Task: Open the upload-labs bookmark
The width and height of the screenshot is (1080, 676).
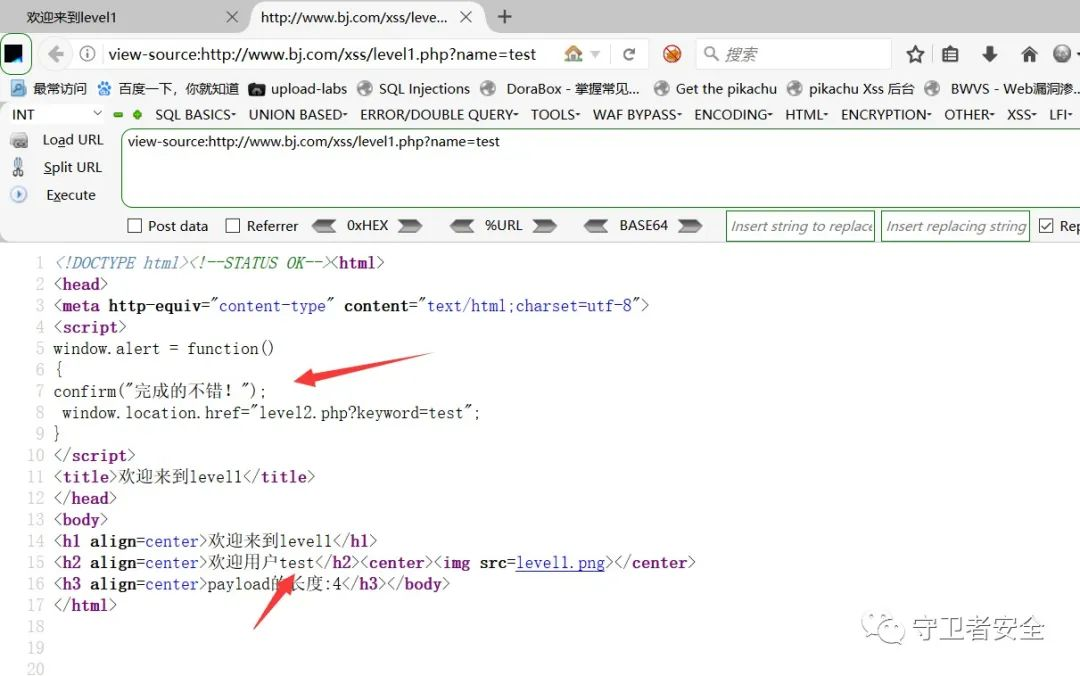Action: (298, 88)
